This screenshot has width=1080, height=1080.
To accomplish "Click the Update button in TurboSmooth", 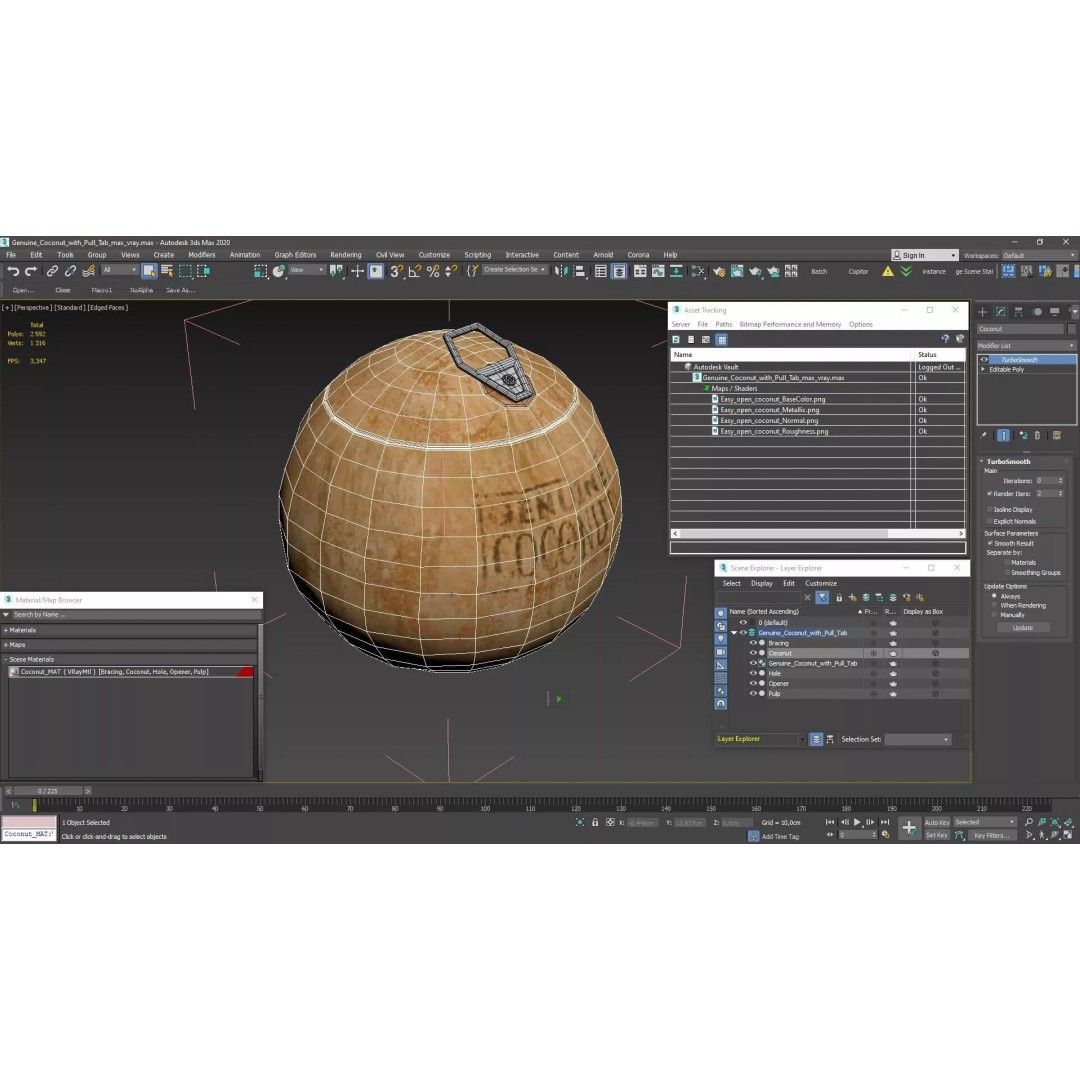I will (1023, 627).
